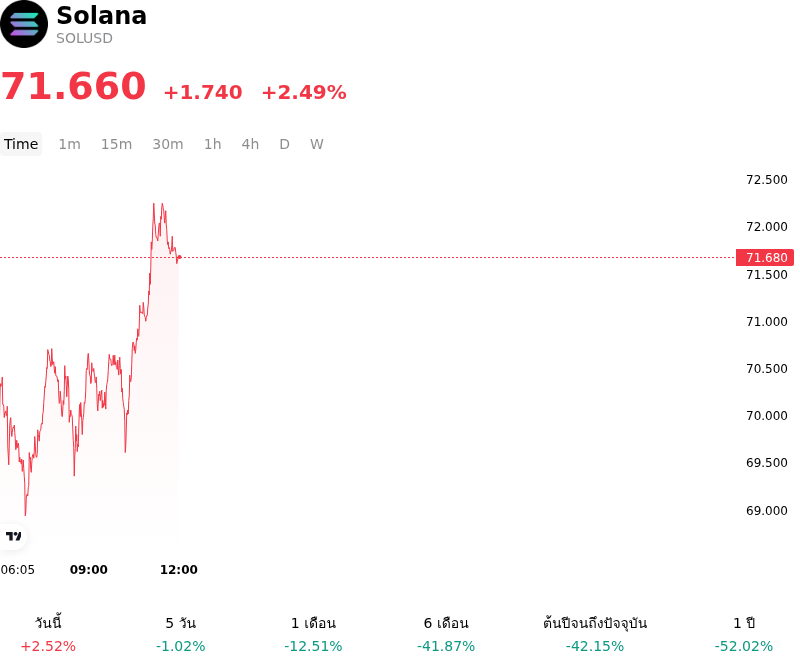
Task: Pick the 4h interval tab
Action: pyautogui.click(x=250, y=144)
